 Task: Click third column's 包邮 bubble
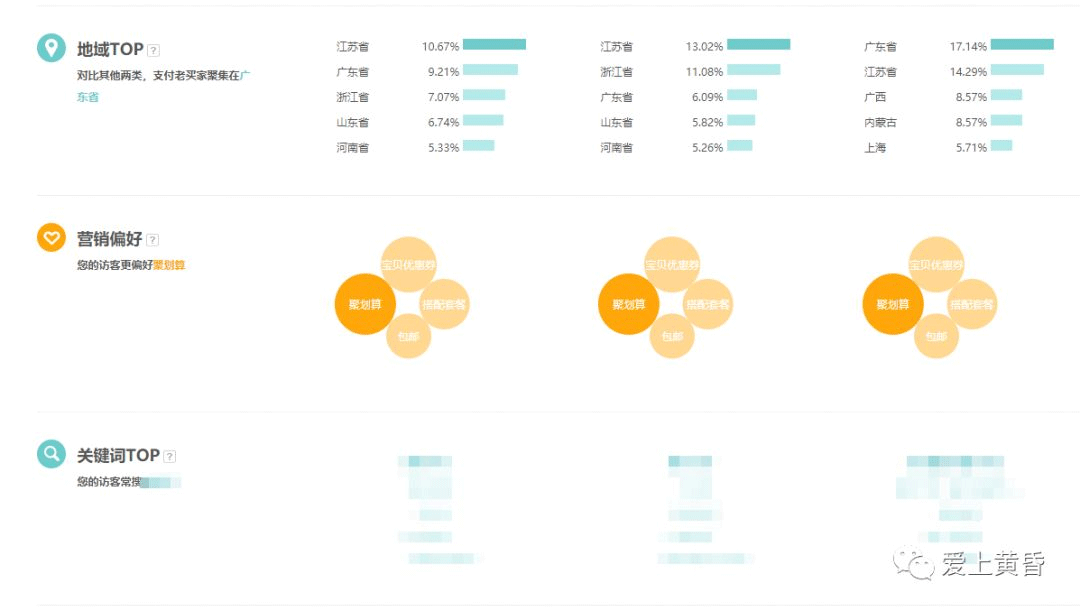(x=936, y=337)
